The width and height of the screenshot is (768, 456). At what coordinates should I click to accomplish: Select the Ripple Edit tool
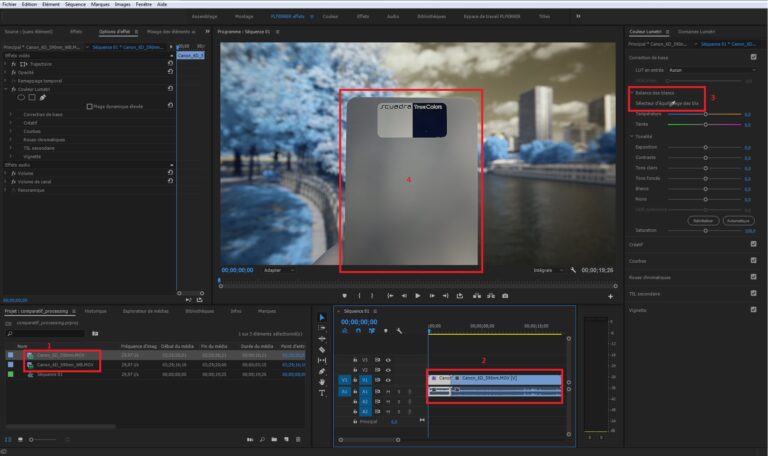(x=322, y=338)
